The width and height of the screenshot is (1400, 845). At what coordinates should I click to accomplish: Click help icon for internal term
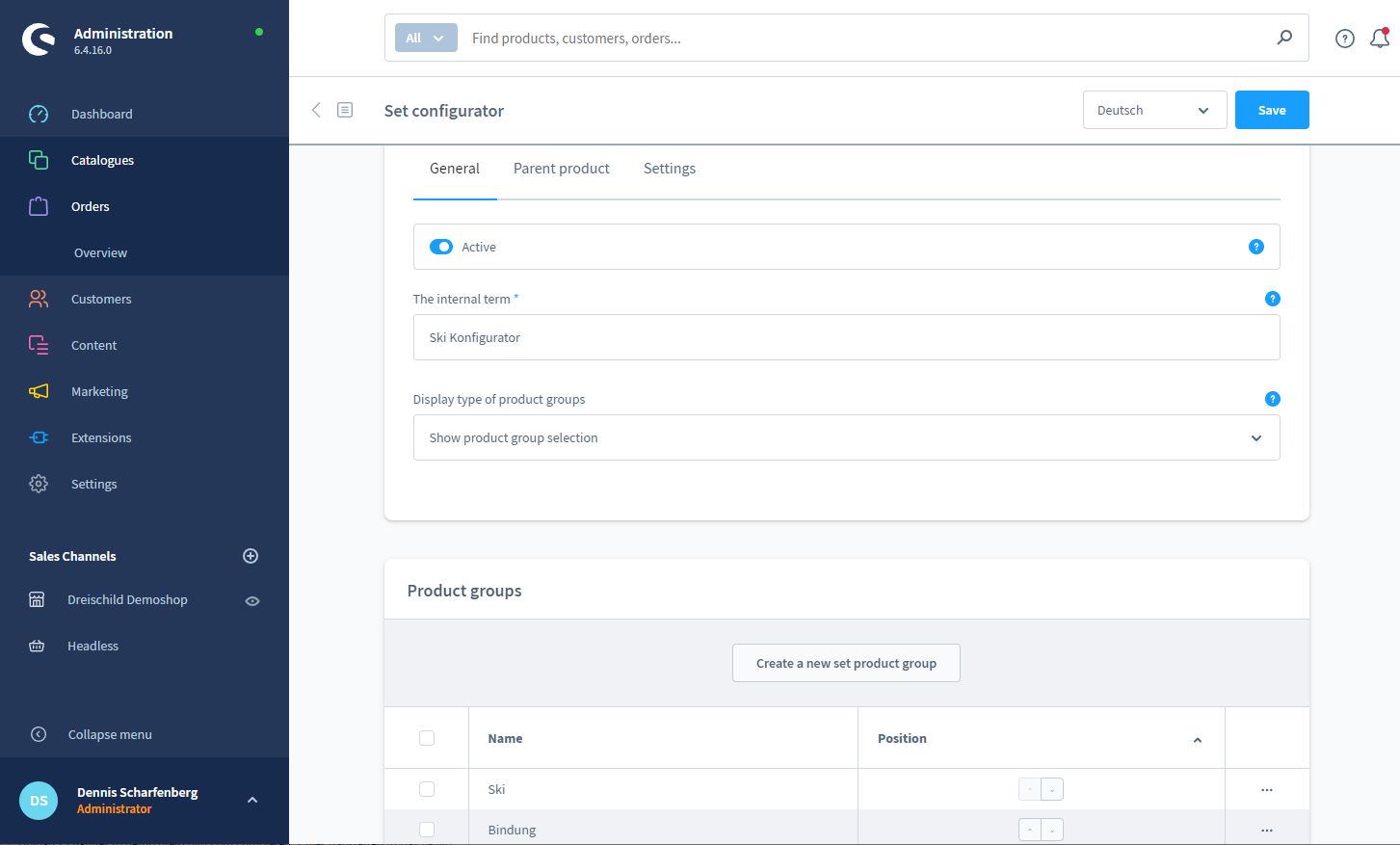point(1273,299)
